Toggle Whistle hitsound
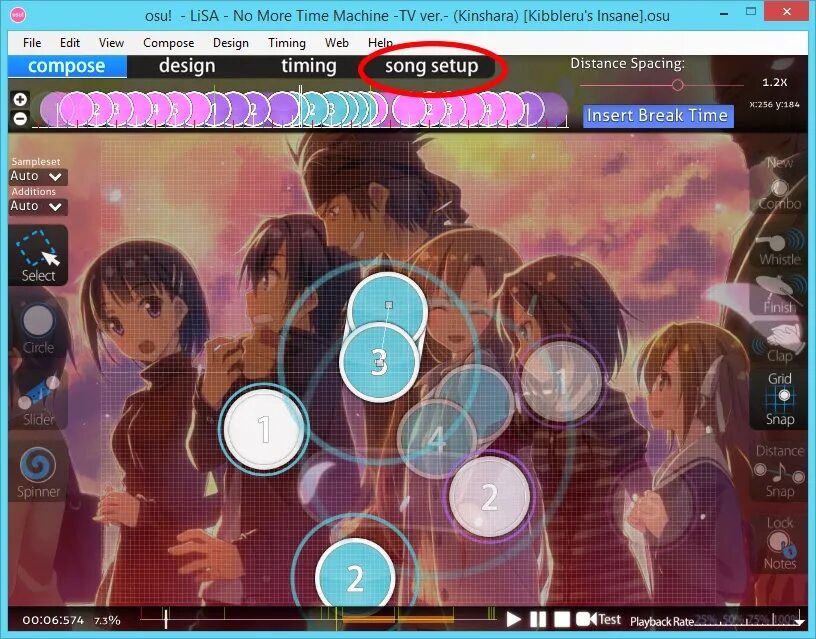 [779, 248]
